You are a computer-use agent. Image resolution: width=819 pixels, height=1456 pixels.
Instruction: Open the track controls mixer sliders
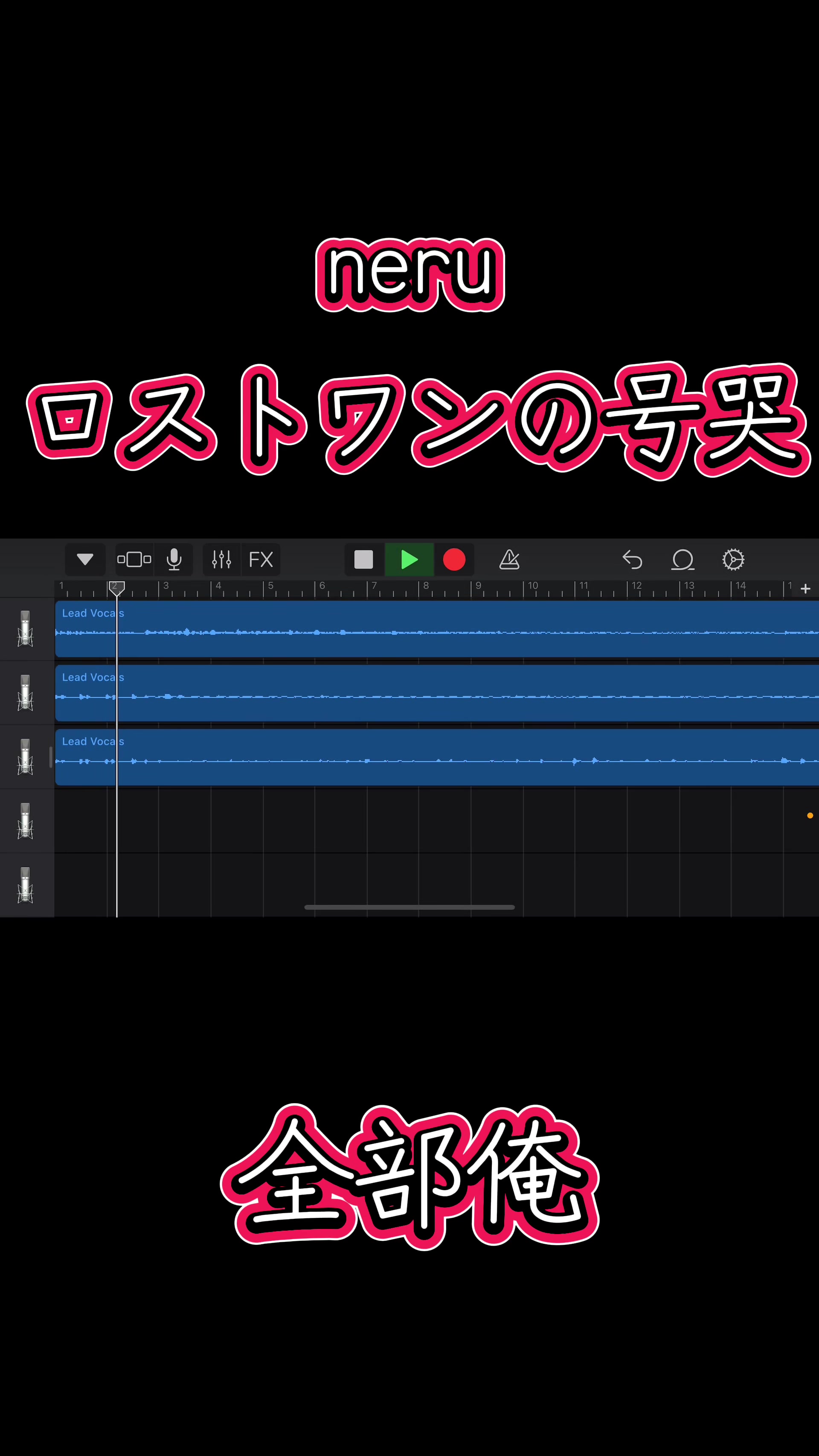221,559
